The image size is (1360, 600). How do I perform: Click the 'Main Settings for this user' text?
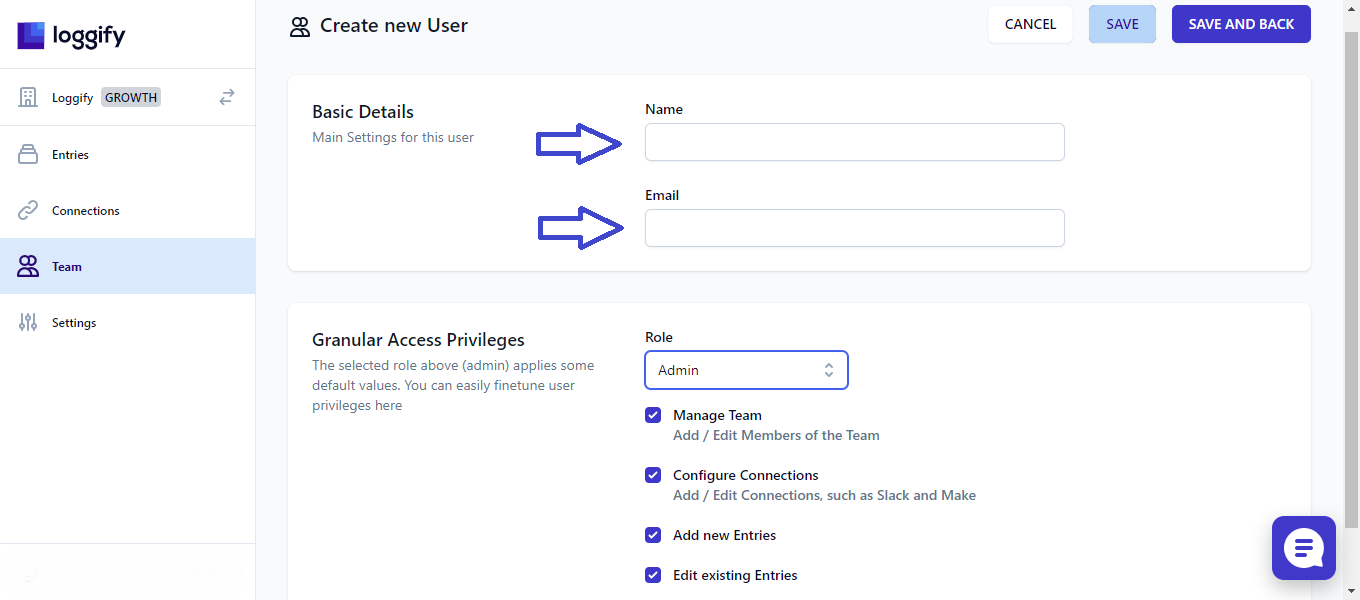393,137
